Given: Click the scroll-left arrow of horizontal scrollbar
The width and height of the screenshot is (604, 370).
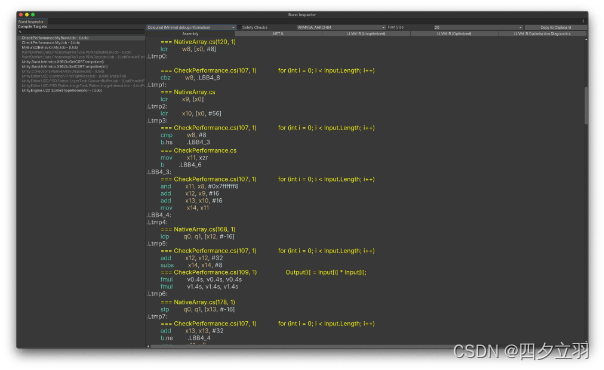Looking at the screenshot, I should tap(148, 346).
